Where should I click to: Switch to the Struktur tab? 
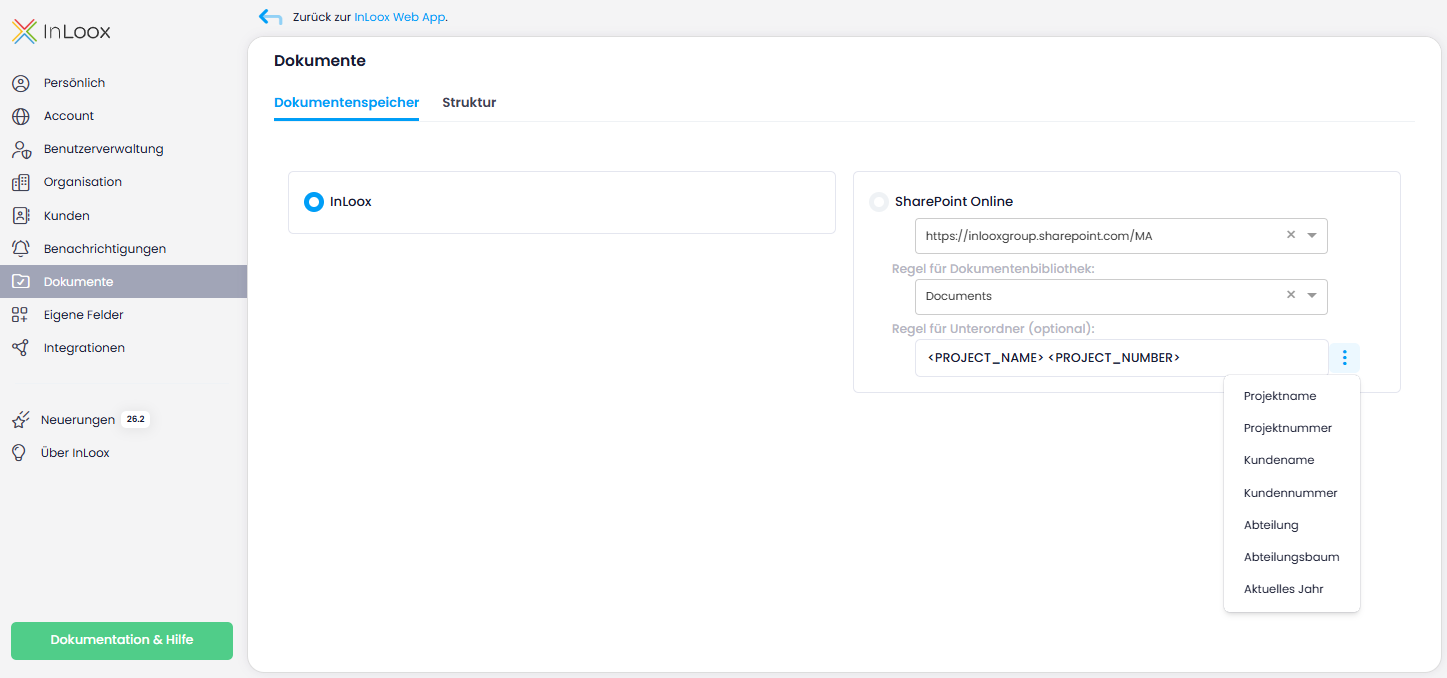tap(469, 103)
